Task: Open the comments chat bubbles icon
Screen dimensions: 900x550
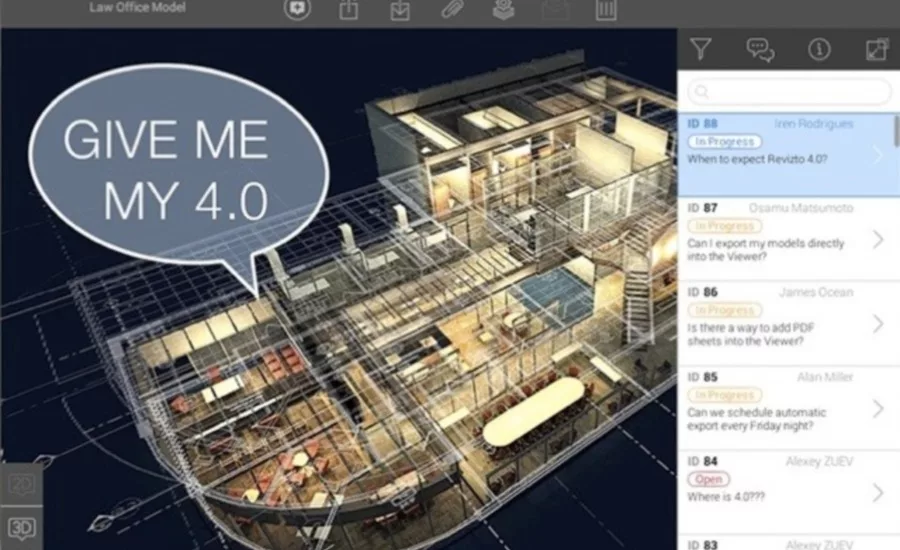Action: (761, 49)
